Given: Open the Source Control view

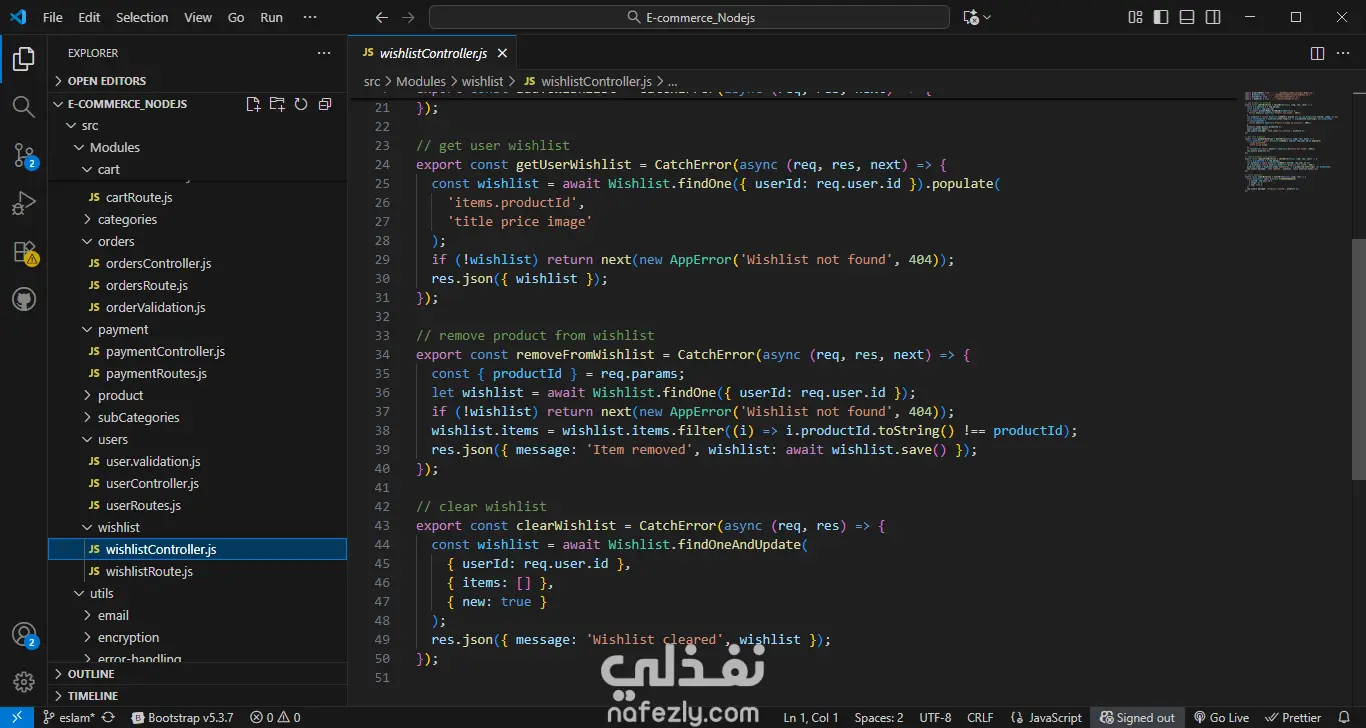Looking at the screenshot, I should pos(23,155).
